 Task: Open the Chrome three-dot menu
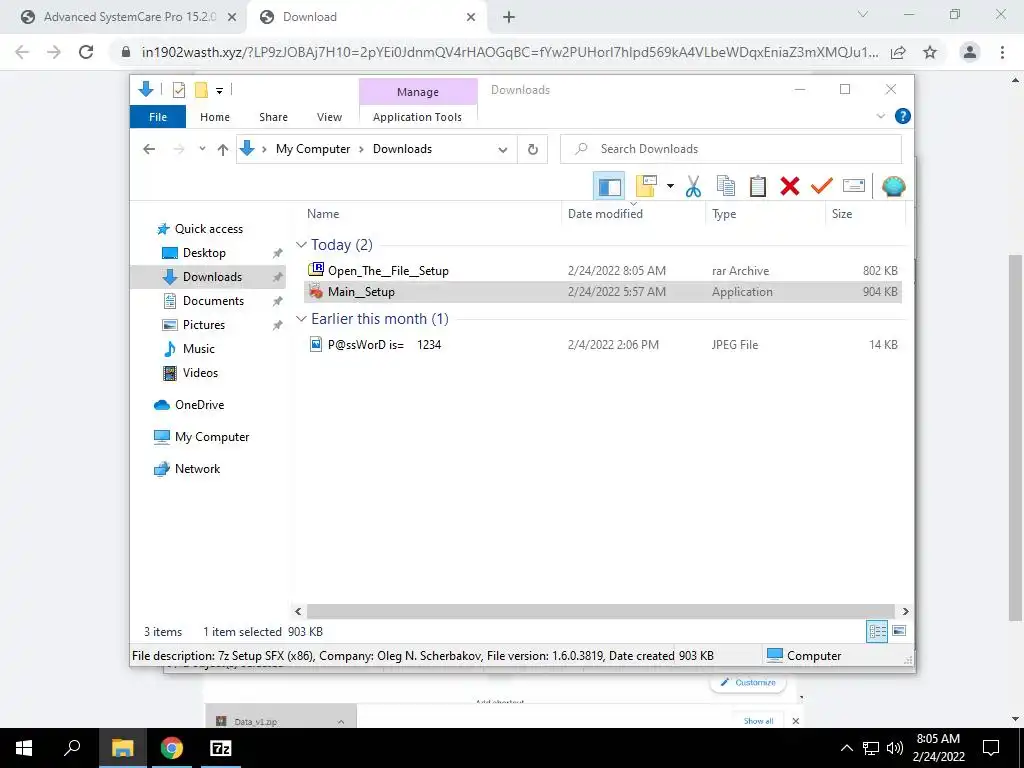point(1002,52)
